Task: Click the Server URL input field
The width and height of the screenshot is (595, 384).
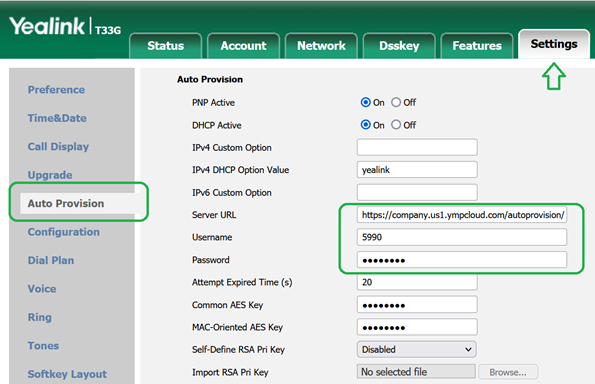Action: pyautogui.click(x=462, y=215)
